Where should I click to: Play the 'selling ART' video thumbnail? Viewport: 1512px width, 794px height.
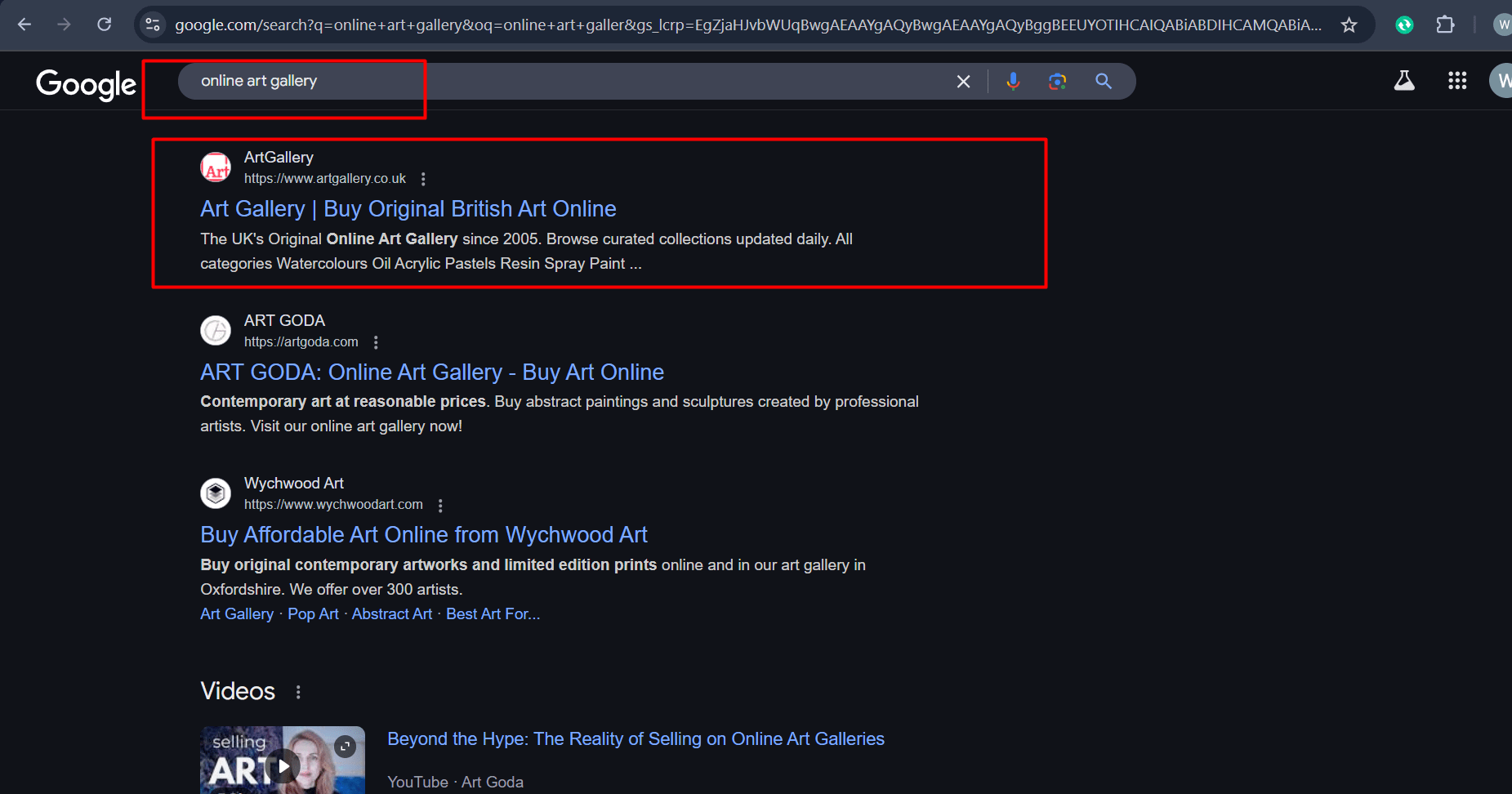coord(283,765)
